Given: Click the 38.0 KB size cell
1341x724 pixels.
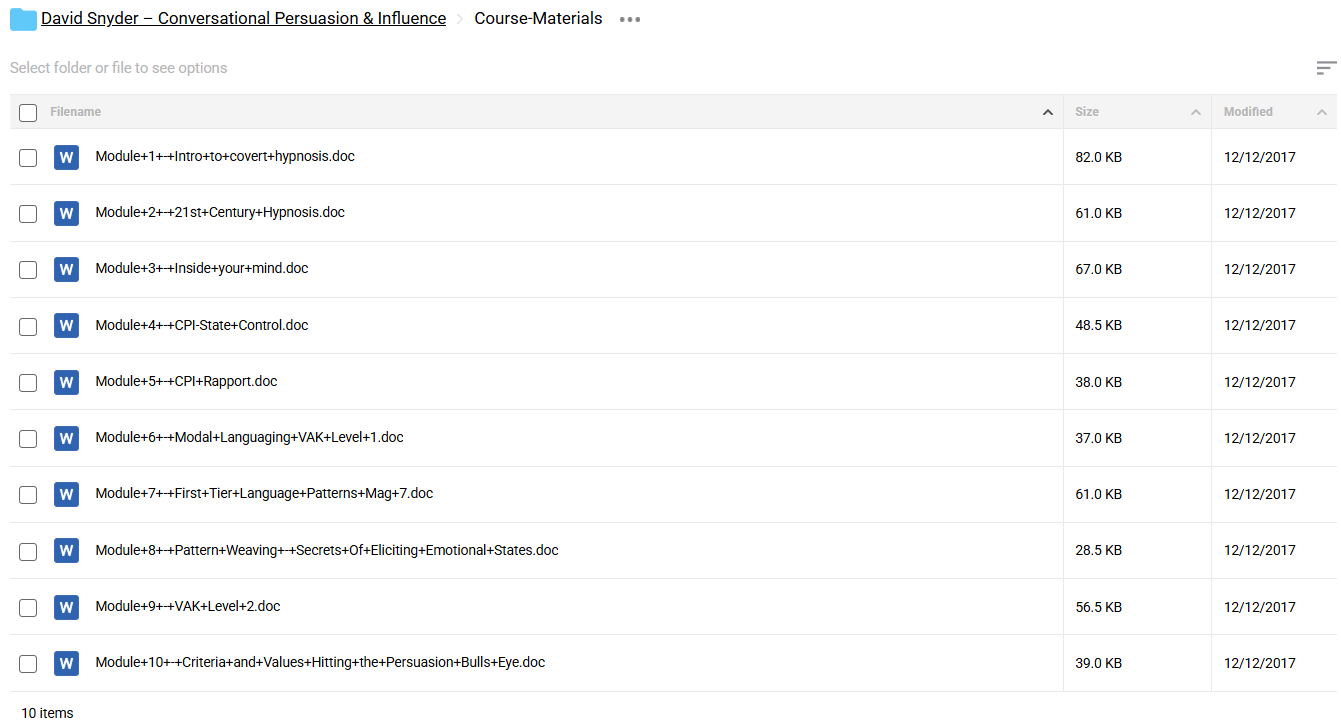Looking at the screenshot, I should click(1098, 382).
